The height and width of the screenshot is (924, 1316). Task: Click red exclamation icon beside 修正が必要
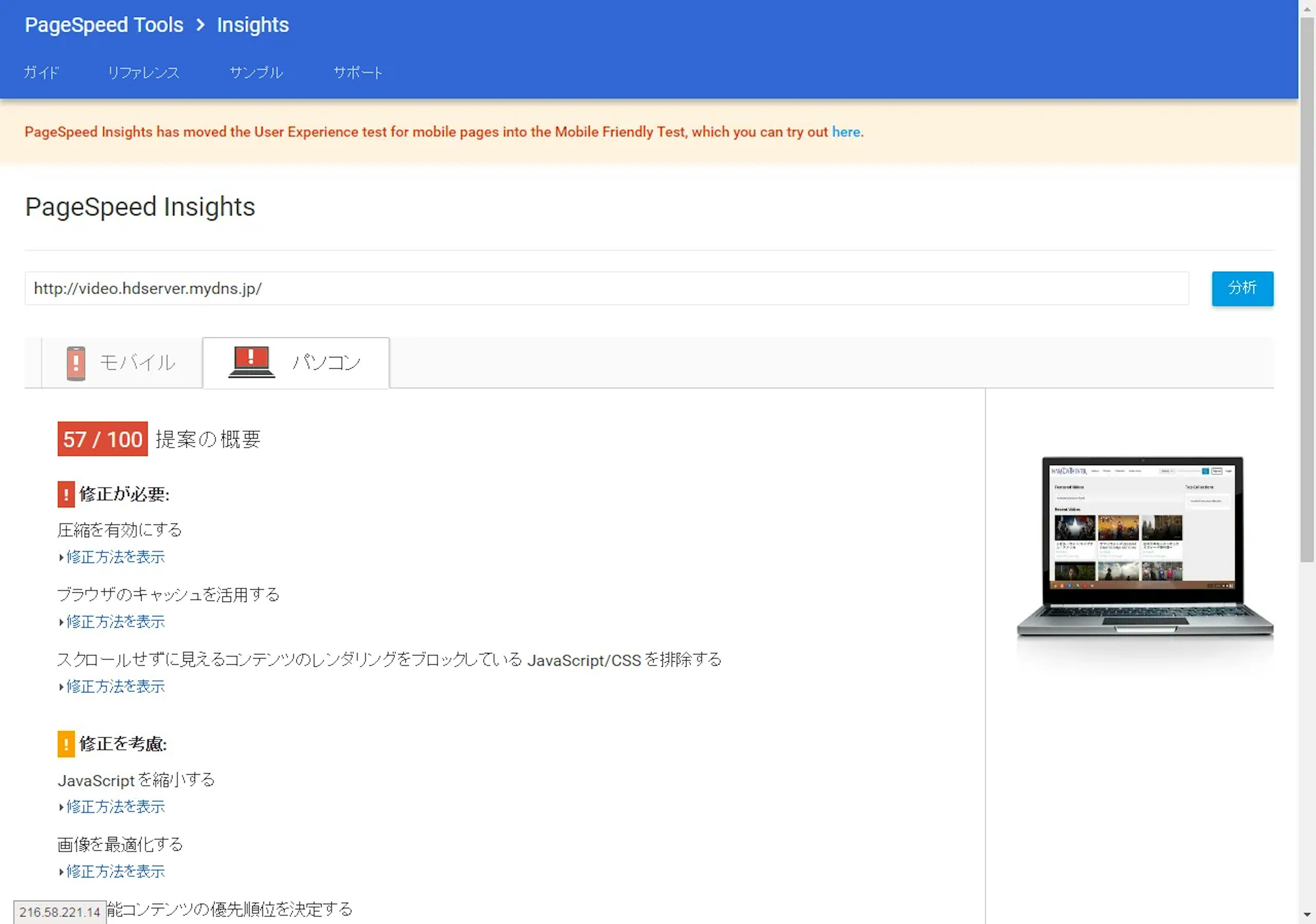click(x=66, y=494)
